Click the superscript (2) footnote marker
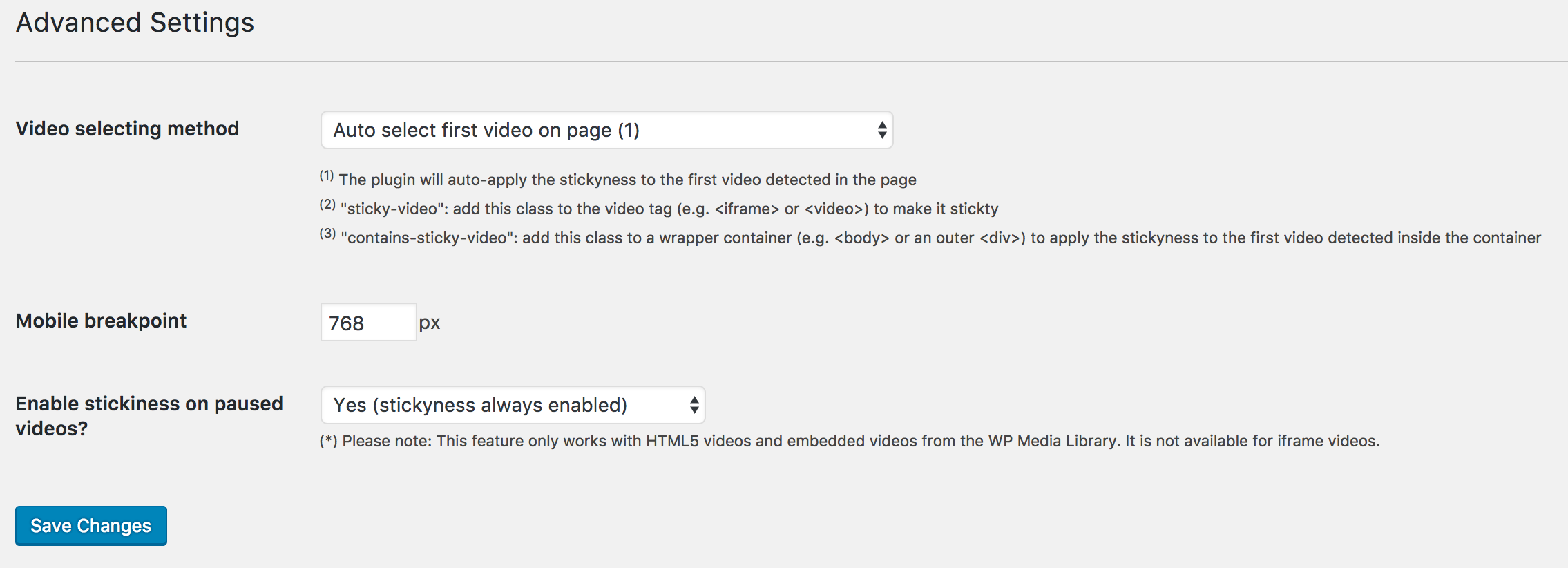The image size is (1568, 568). pos(327,205)
